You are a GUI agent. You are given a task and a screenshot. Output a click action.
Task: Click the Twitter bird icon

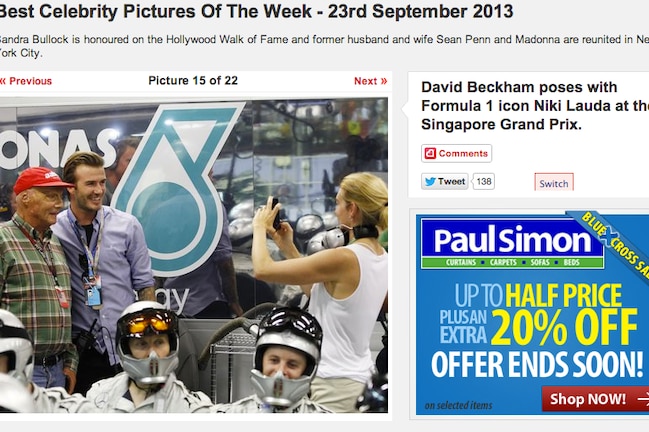tap(430, 182)
